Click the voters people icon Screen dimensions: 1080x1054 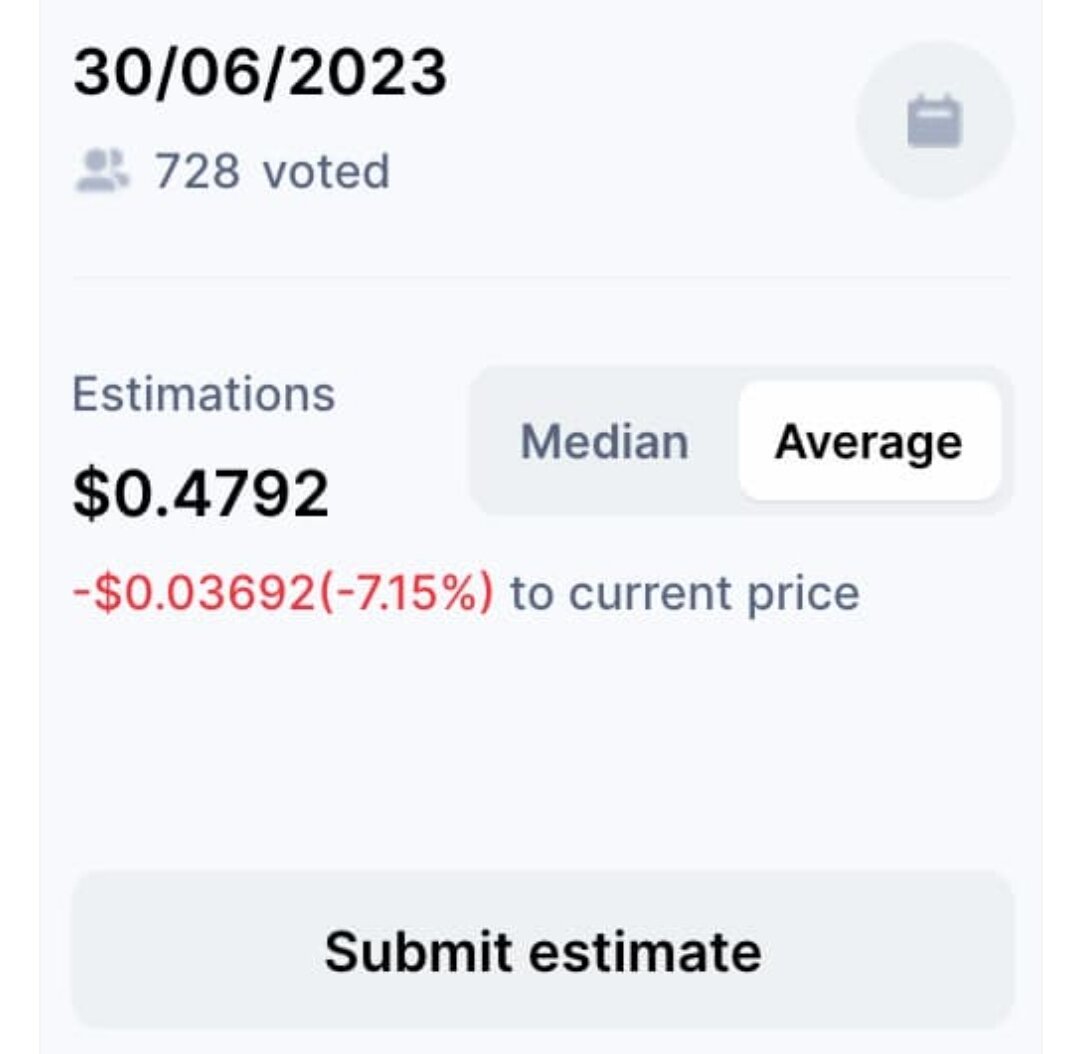[102, 171]
